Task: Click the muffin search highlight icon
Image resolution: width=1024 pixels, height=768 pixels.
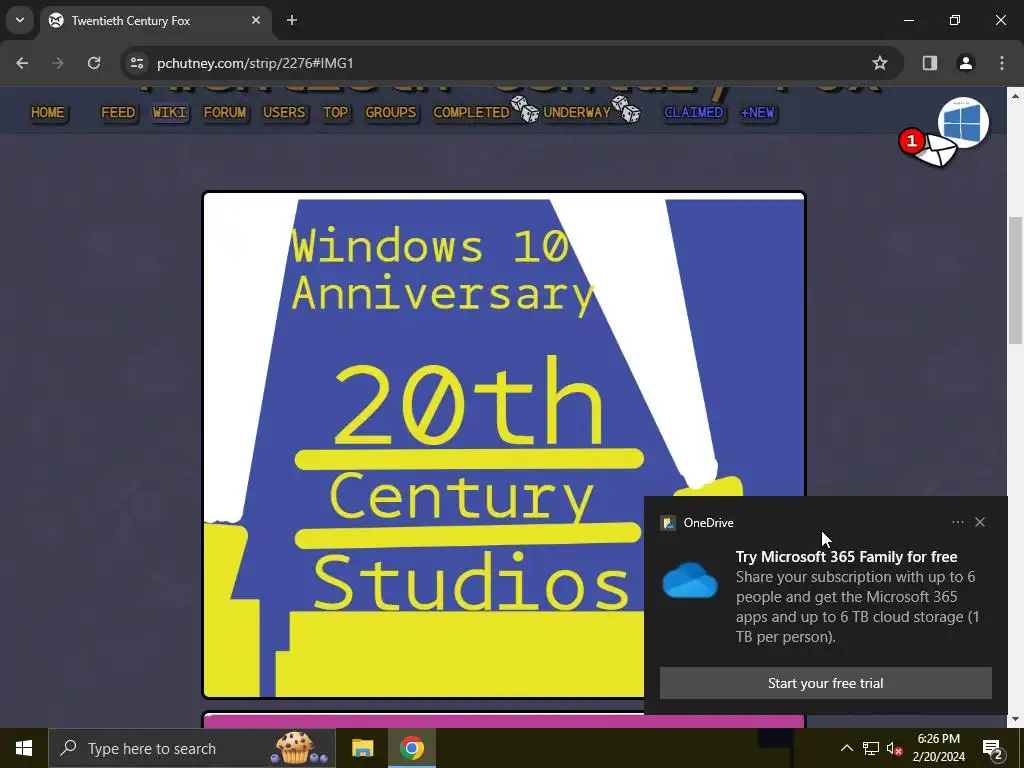Action: pyautogui.click(x=298, y=748)
